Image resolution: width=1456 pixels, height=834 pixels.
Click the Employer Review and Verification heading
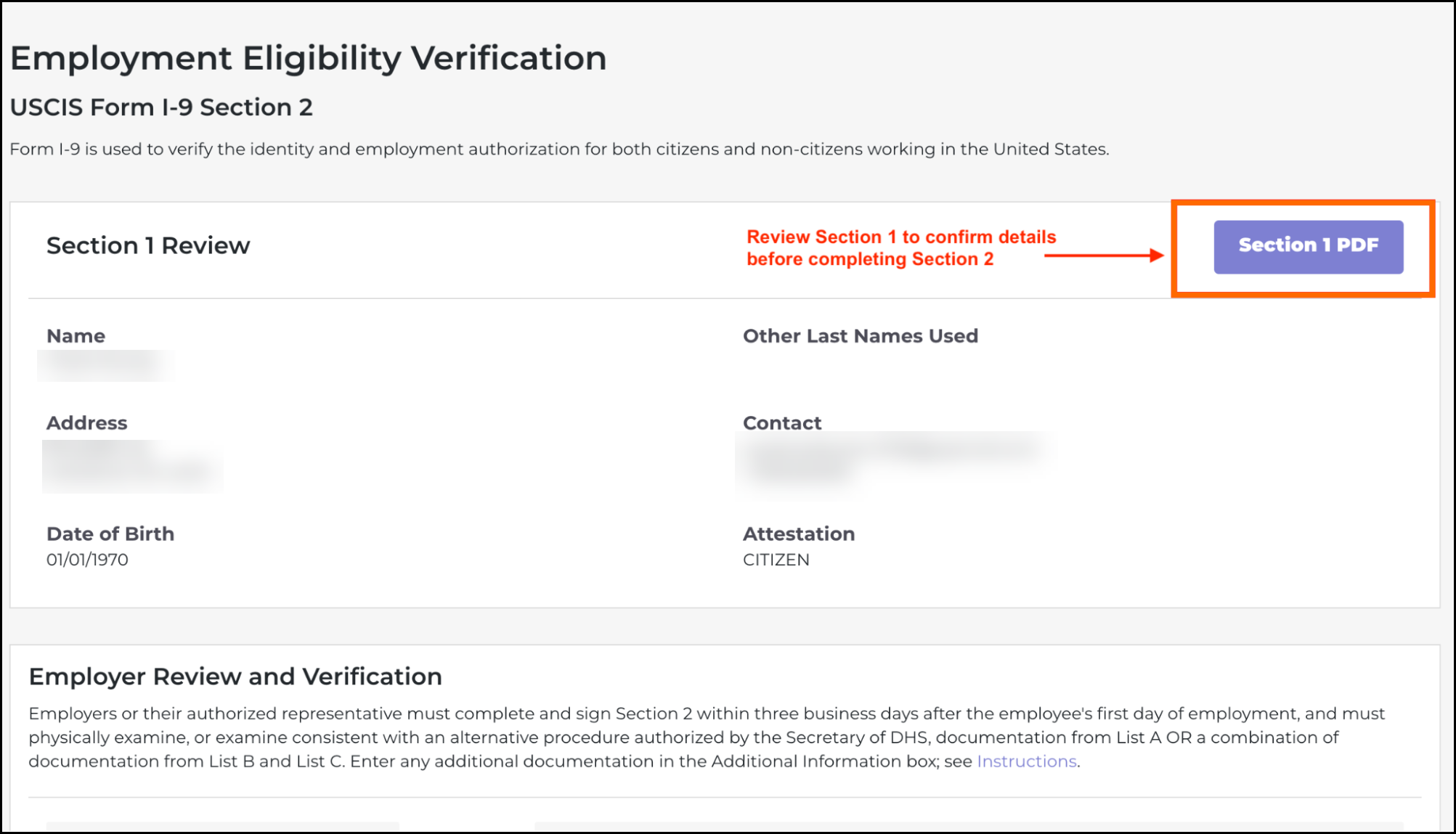pos(235,676)
